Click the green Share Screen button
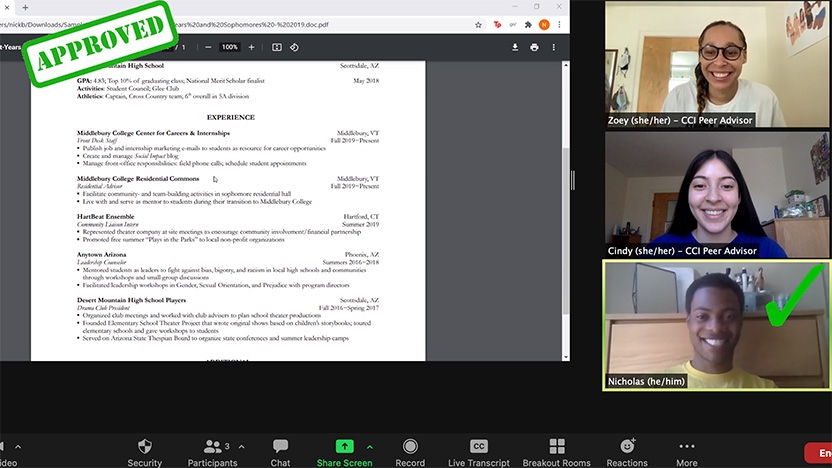Viewport: 832px width, 468px height. pyautogui.click(x=344, y=453)
